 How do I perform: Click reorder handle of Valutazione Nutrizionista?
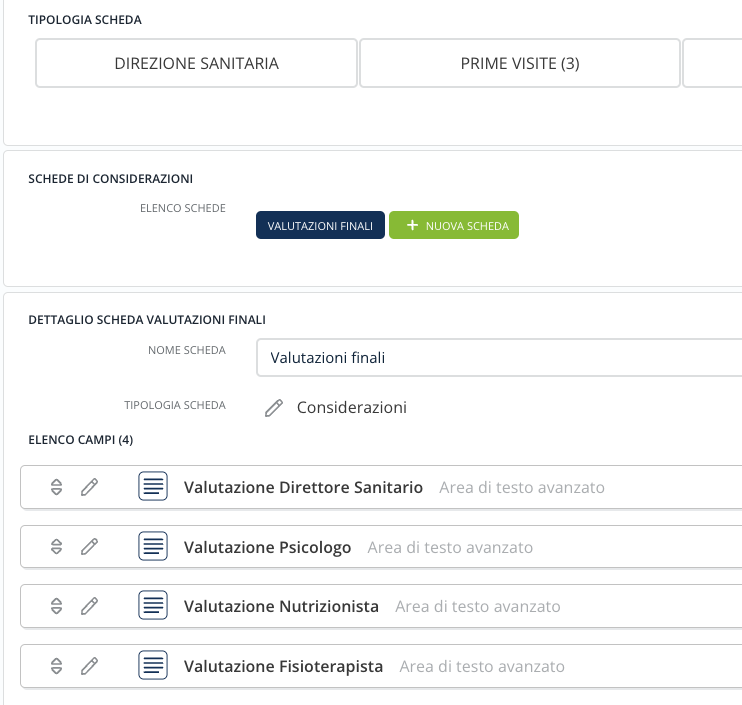pos(56,606)
